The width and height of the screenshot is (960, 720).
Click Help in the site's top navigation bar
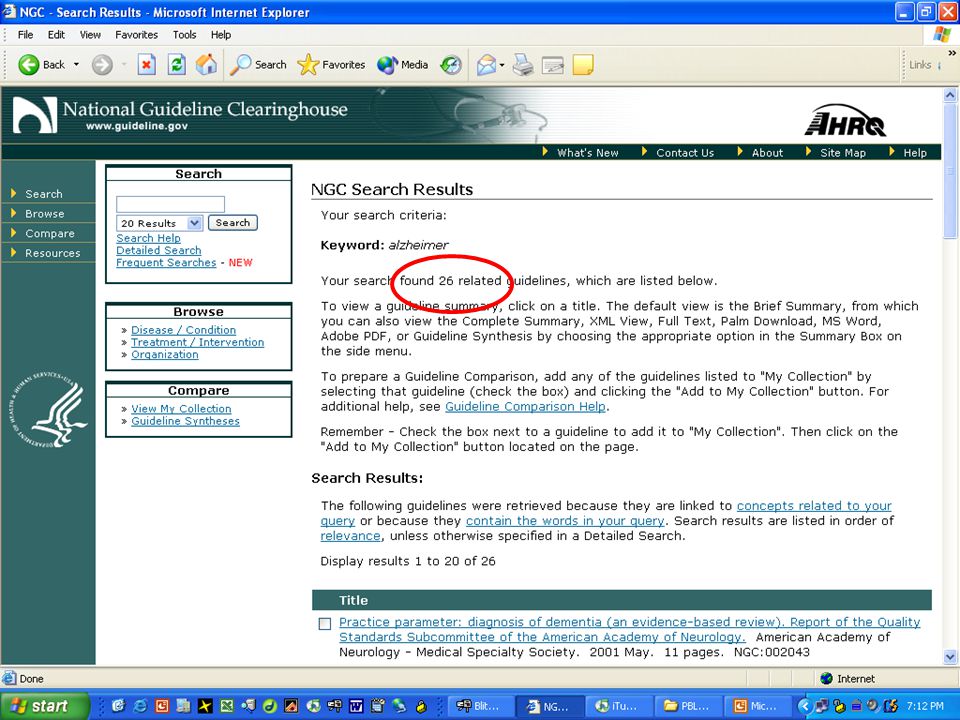pyautogui.click(x=915, y=153)
